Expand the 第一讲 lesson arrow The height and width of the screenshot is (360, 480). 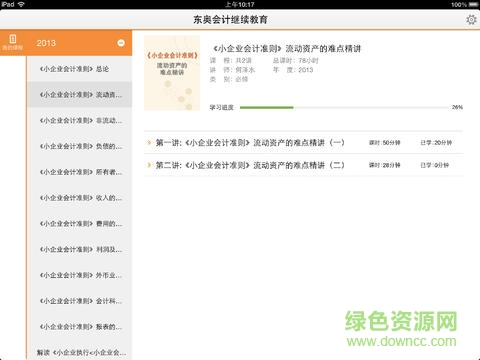[x=149, y=143]
